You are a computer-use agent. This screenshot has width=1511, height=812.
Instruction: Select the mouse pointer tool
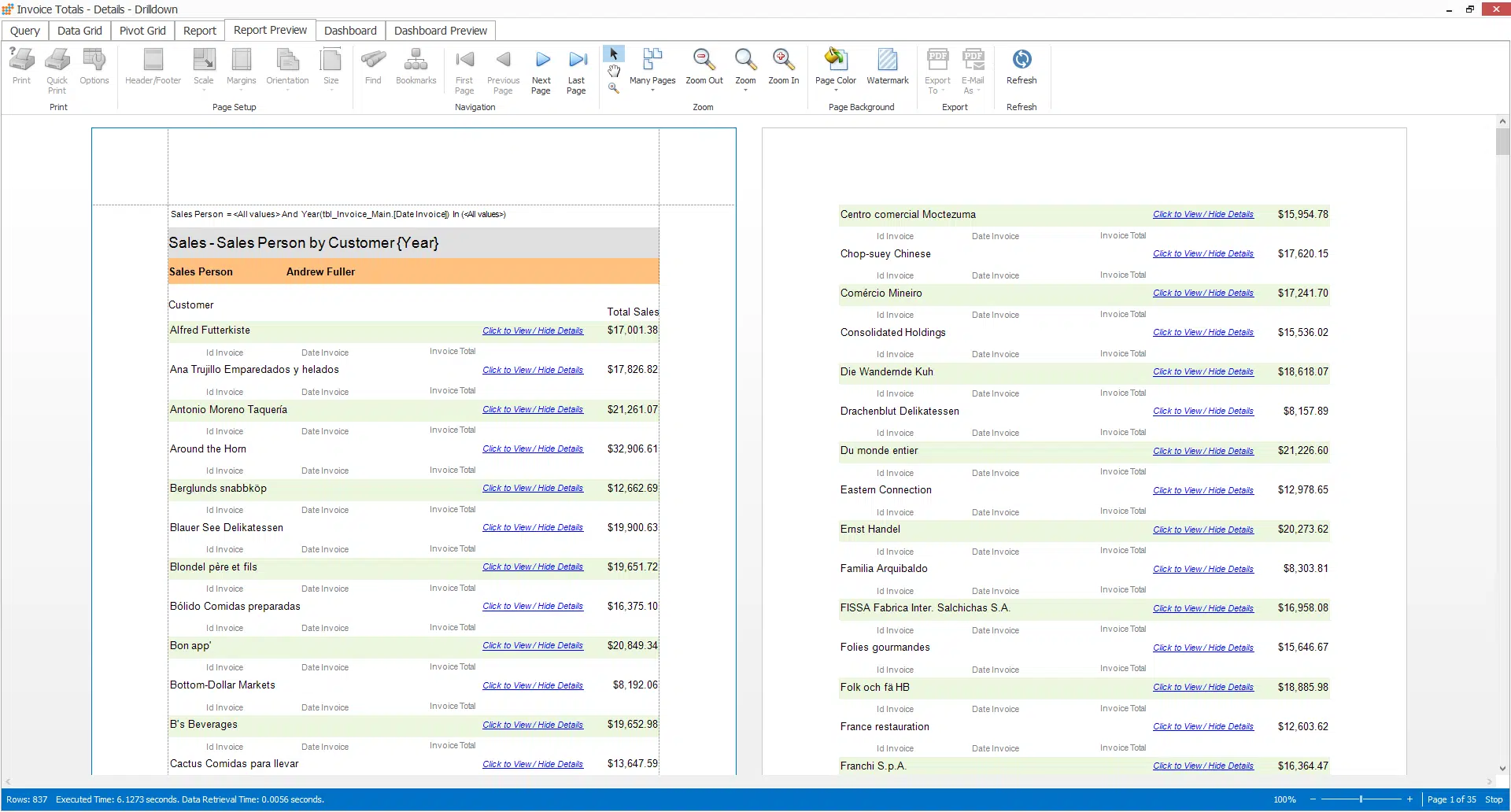pyautogui.click(x=614, y=54)
